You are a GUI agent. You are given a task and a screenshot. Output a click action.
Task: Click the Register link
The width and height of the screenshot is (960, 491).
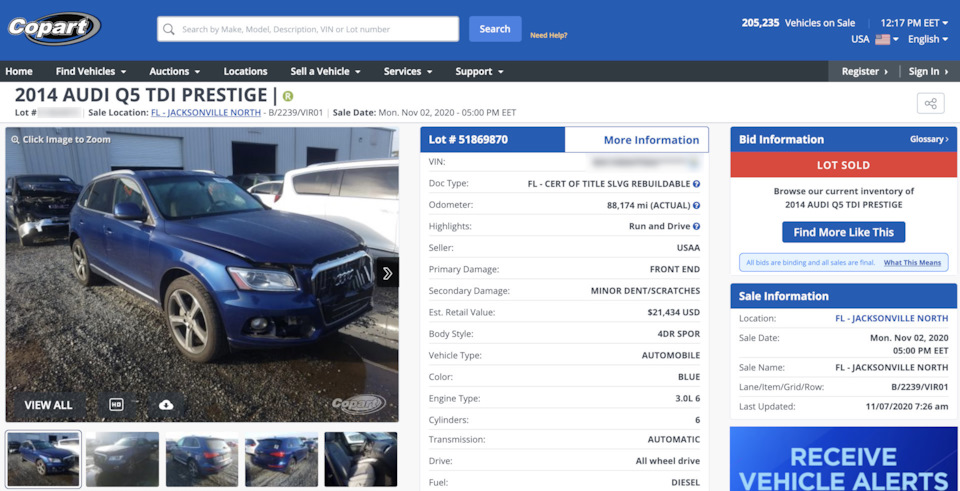point(864,72)
